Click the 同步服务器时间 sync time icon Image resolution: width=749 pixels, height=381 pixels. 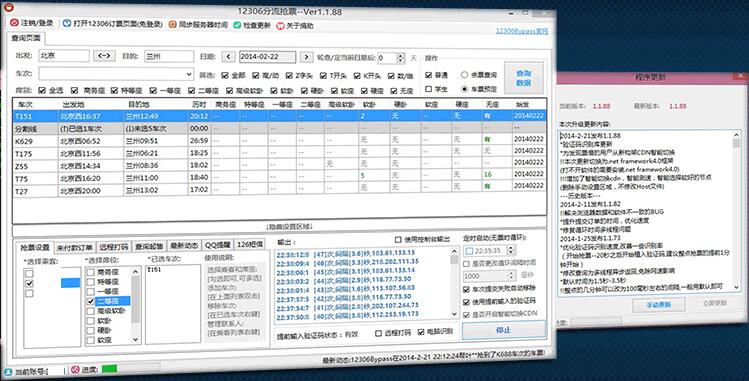[x=172, y=24]
